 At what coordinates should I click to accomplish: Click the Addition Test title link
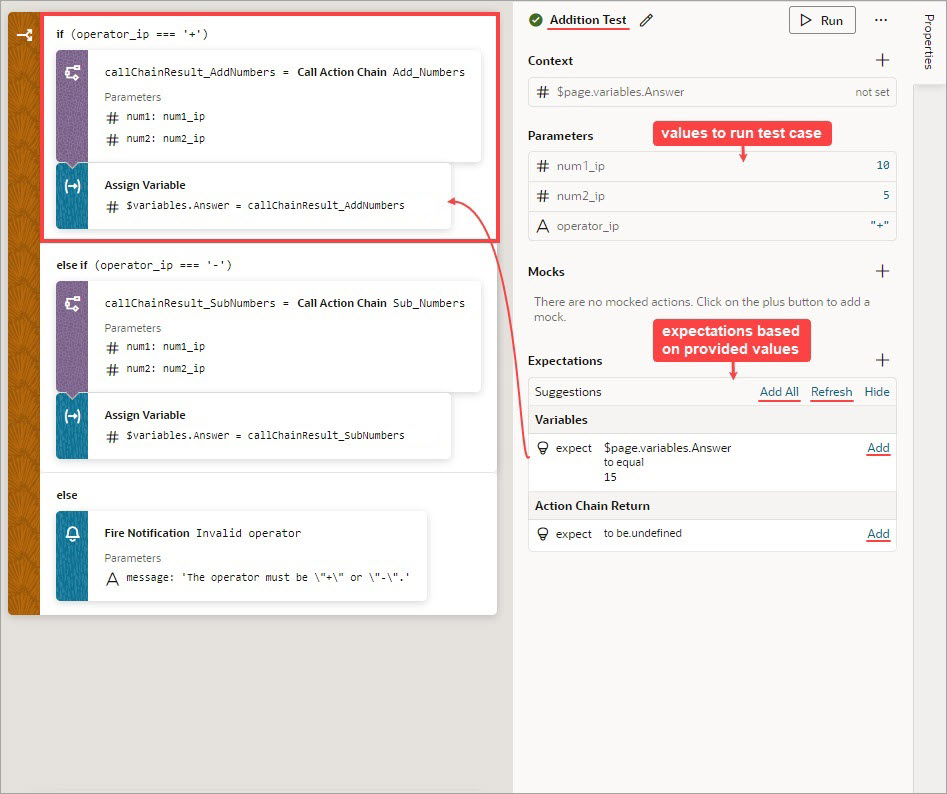[x=588, y=20]
